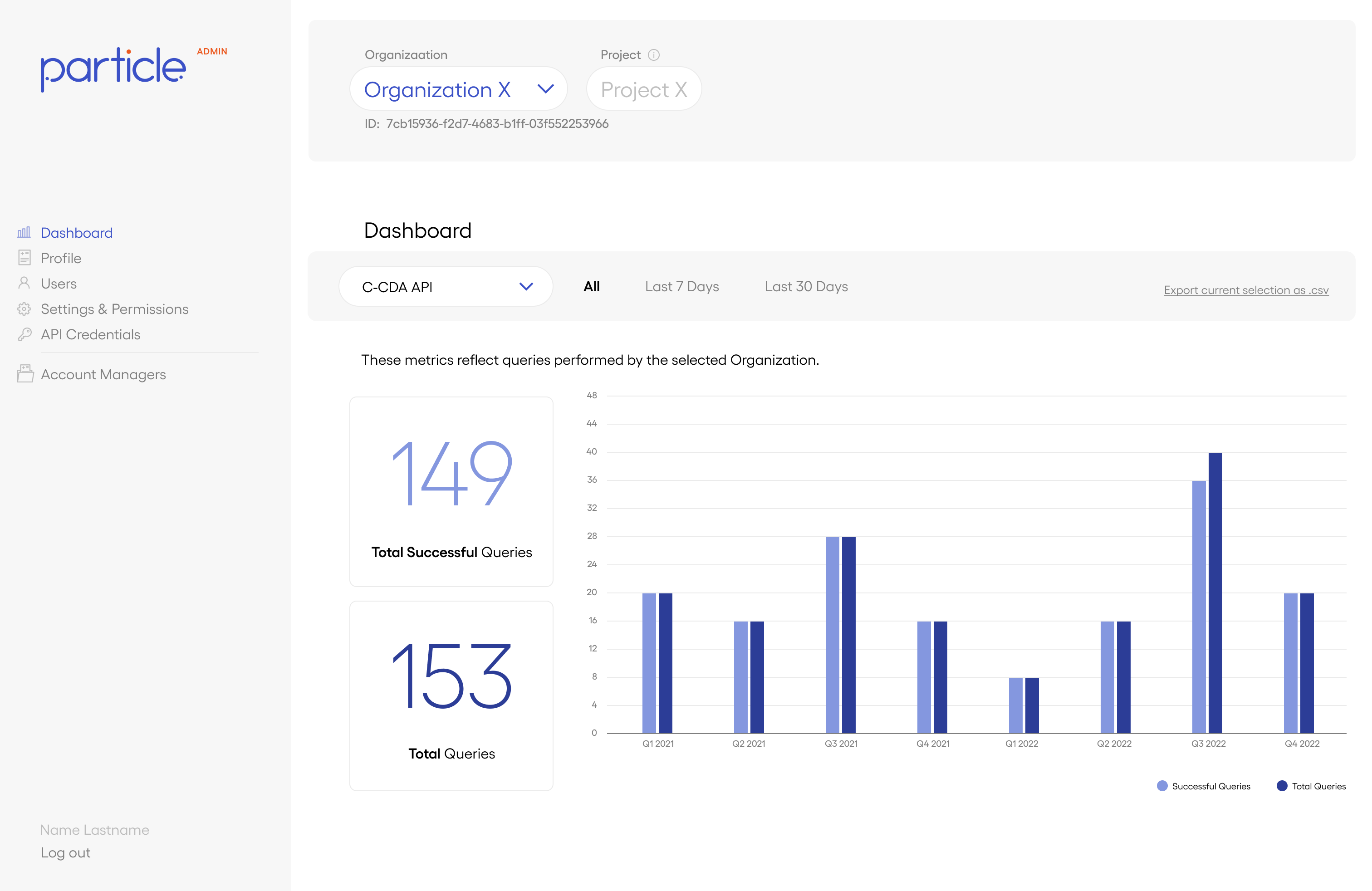Click the API Credentials key icon
The image size is (1372, 891).
[x=24, y=334]
